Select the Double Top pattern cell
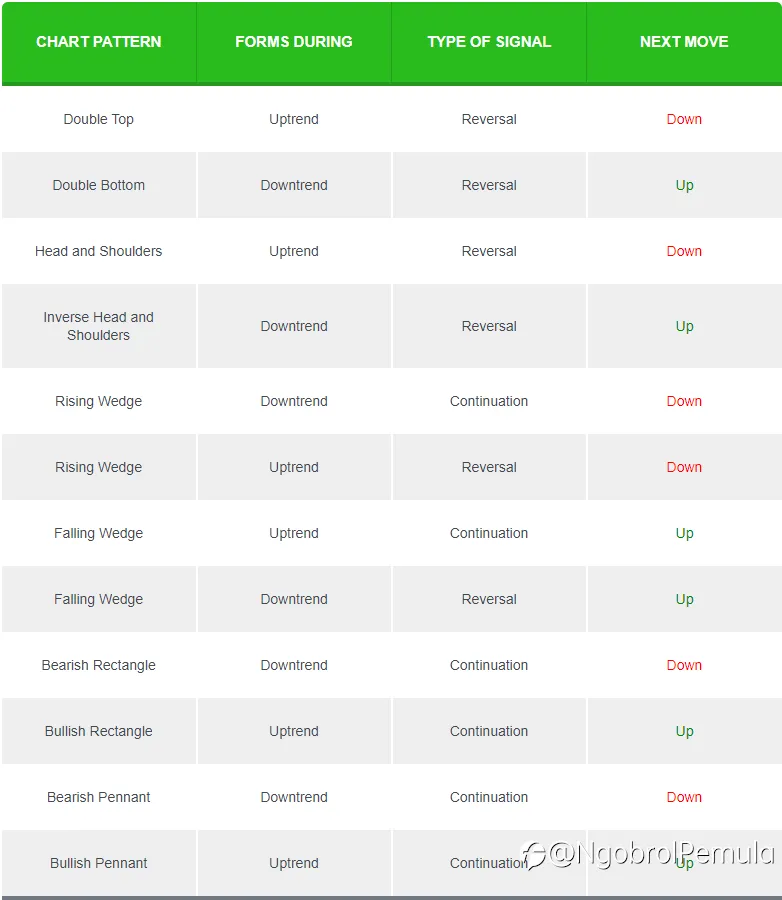Image resolution: width=782 pixels, height=900 pixels. [99, 119]
